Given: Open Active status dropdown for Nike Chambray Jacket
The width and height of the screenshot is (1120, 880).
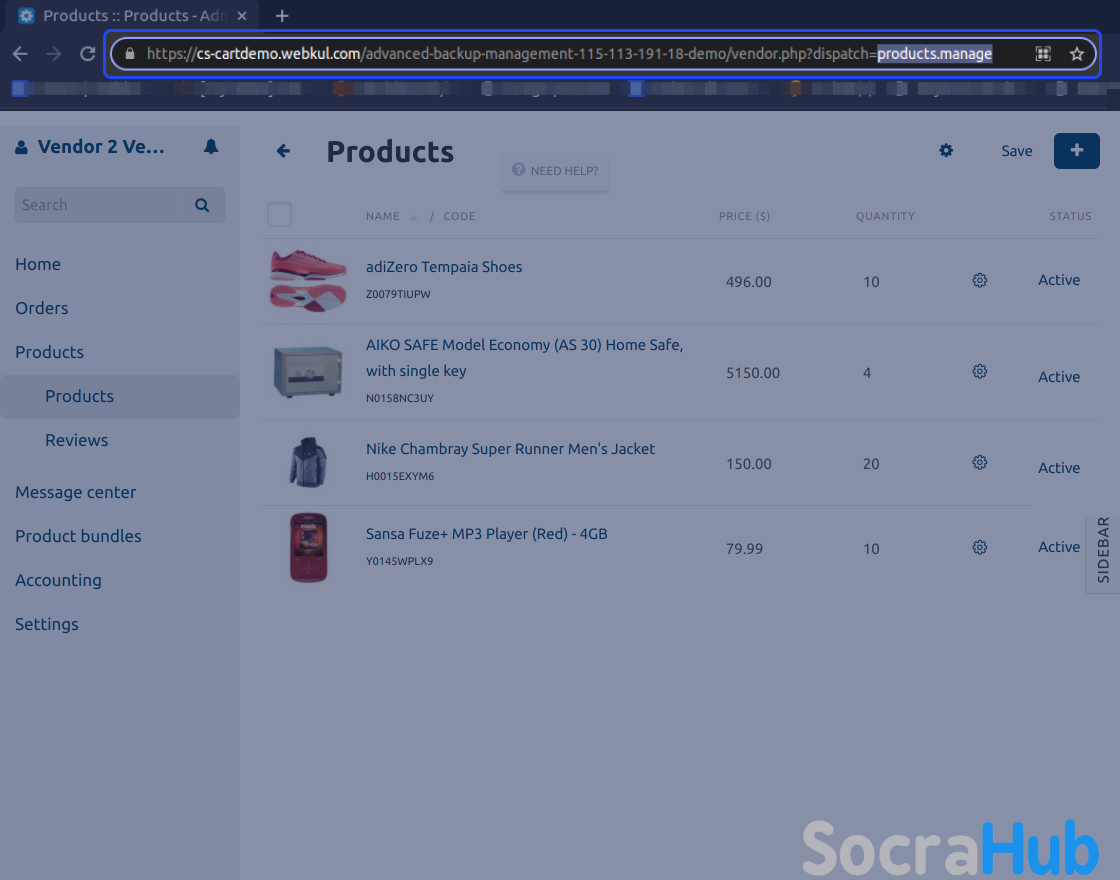Looking at the screenshot, I should point(1058,468).
